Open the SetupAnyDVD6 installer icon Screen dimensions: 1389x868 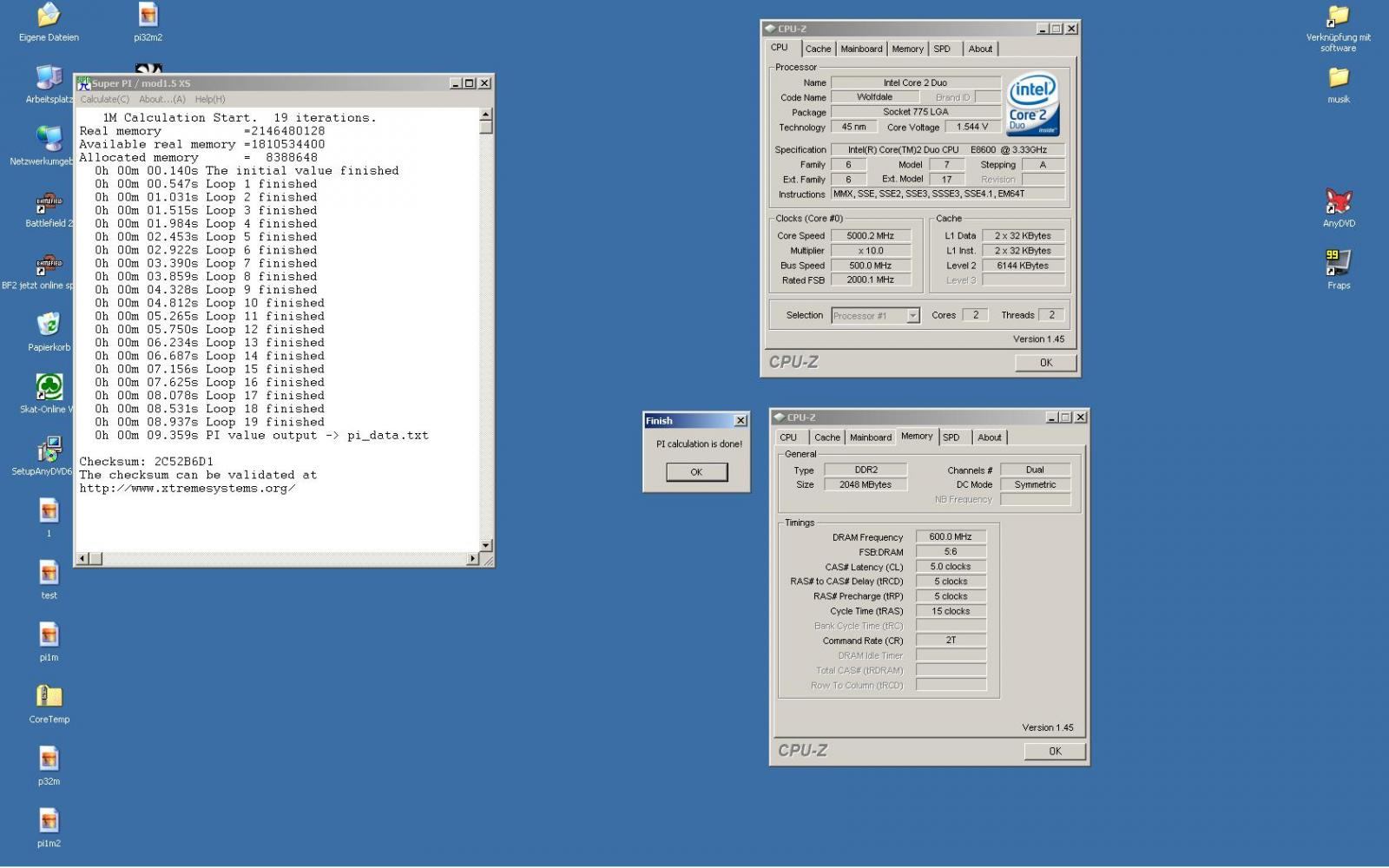(x=49, y=450)
